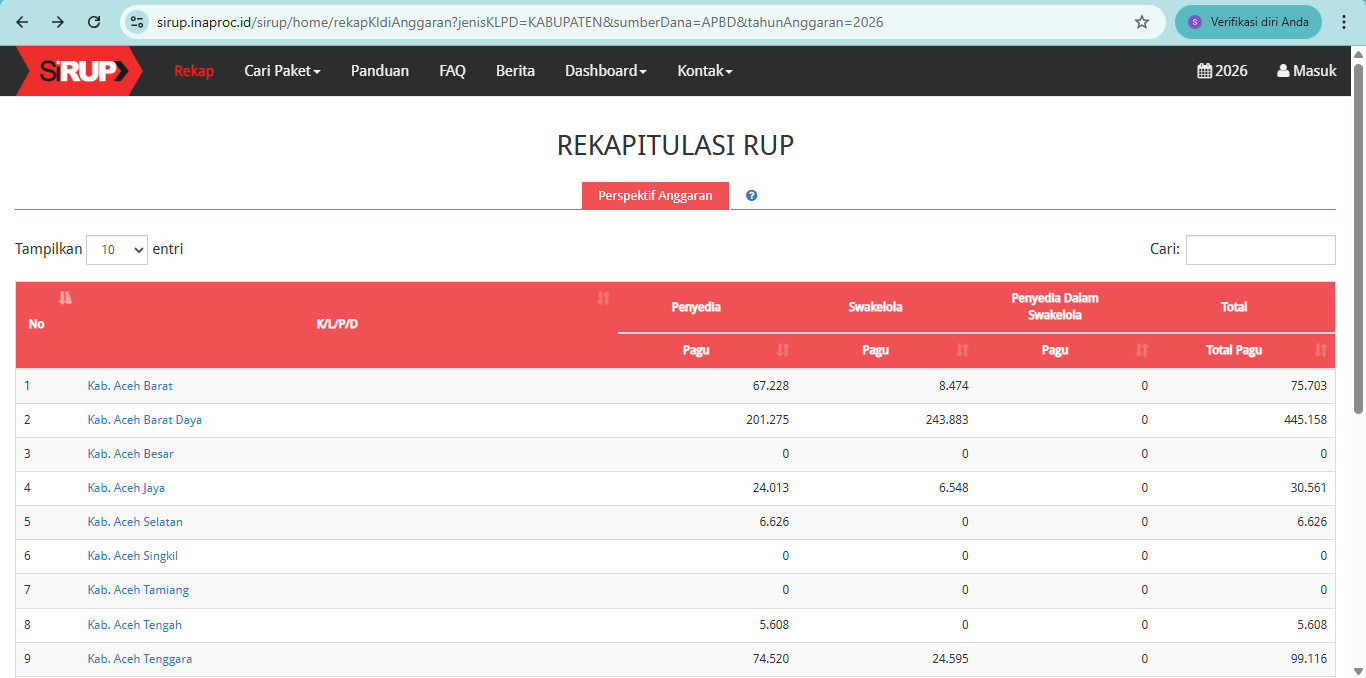1366x678 pixels.
Task: Select the Perspektif Anggaran tab
Action: (655, 196)
